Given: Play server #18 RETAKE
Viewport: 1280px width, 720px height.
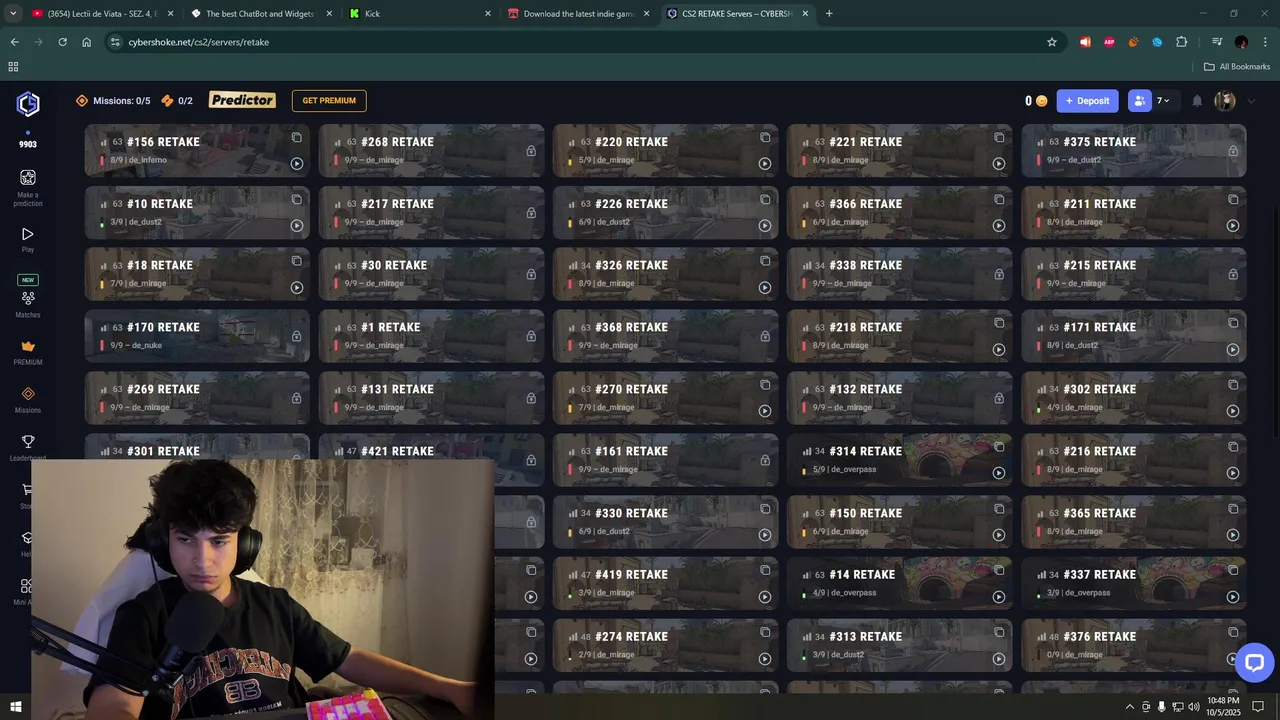Looking at the screenshot, I should coord(297,288).
